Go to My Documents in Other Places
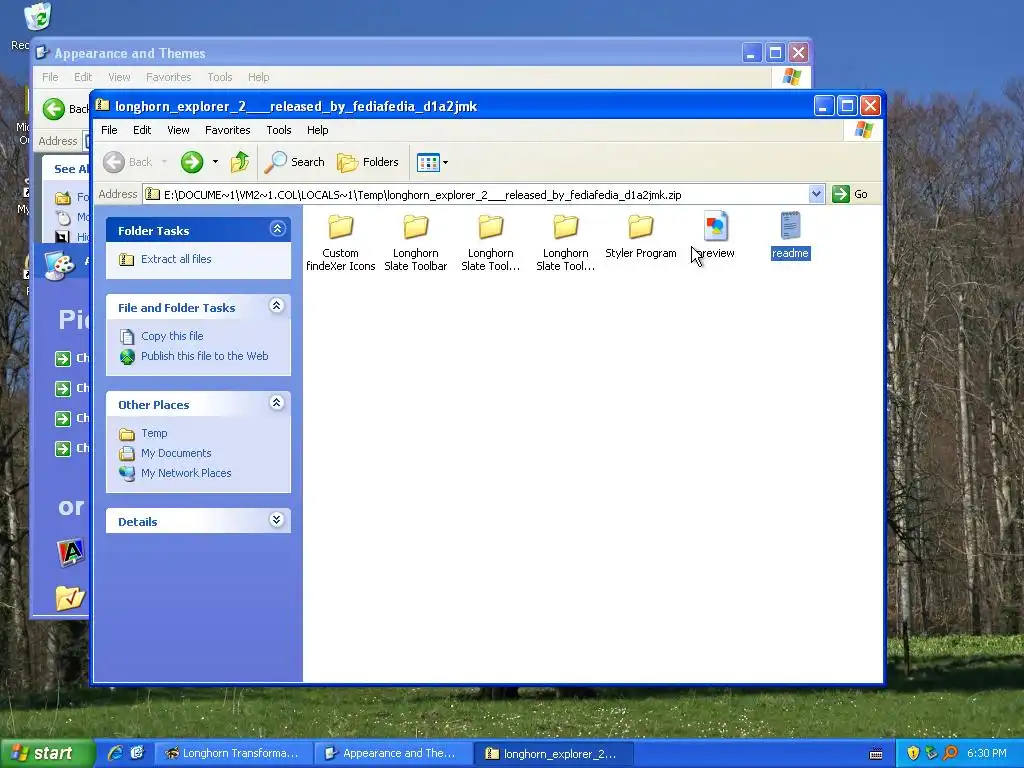The image size is (1024, 768). coord(176,453)
